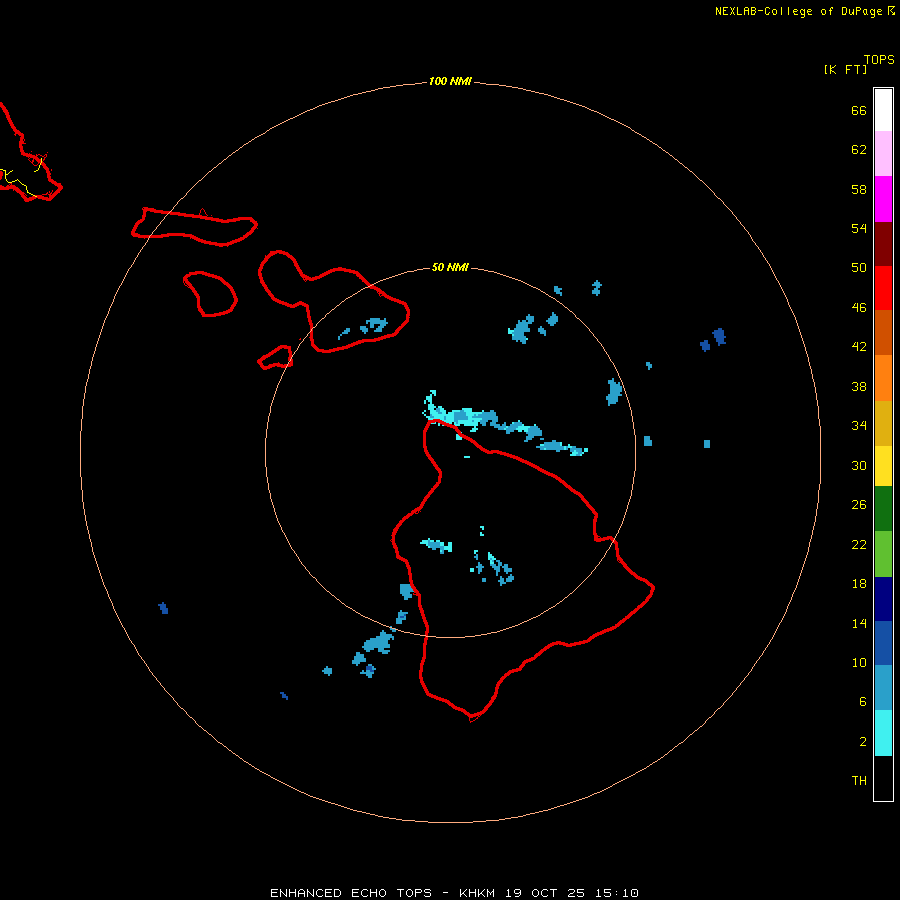Click the 100 NMI range ring label
The image size is (900, 900).
[450, 81]
